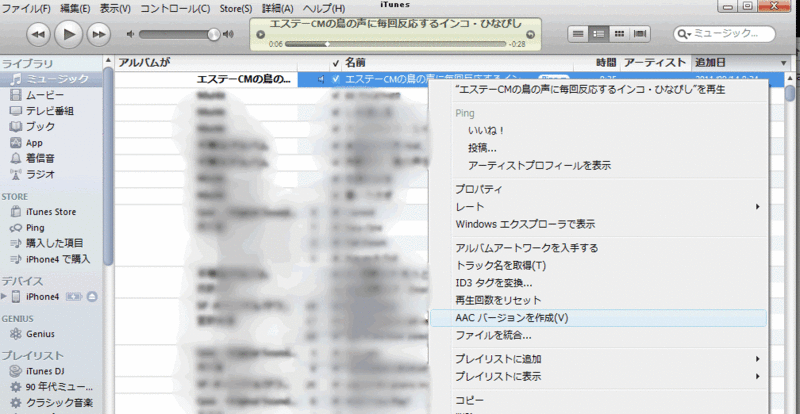Switch to grid view

[x=619, y=34]
